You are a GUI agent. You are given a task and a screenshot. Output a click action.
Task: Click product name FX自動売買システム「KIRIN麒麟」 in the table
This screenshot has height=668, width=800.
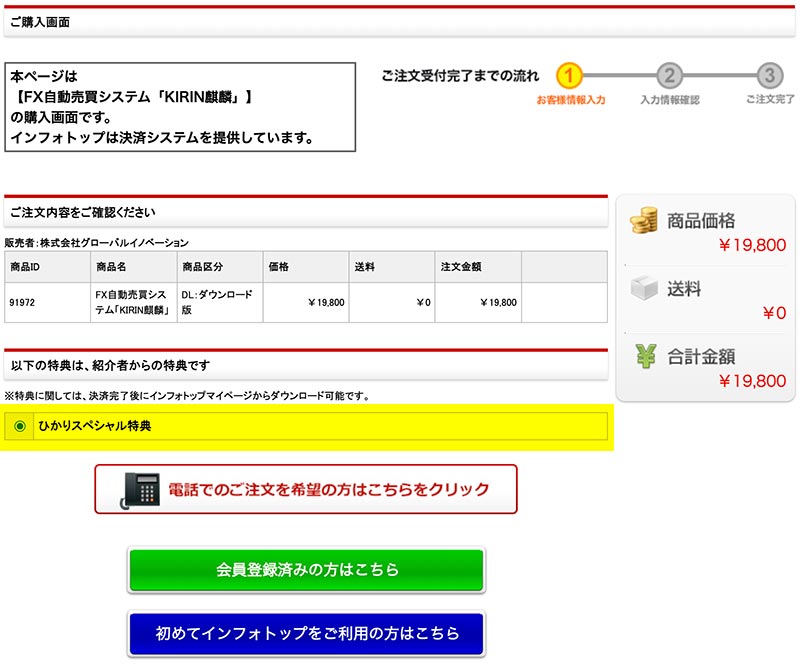click(x=134, y=302)
